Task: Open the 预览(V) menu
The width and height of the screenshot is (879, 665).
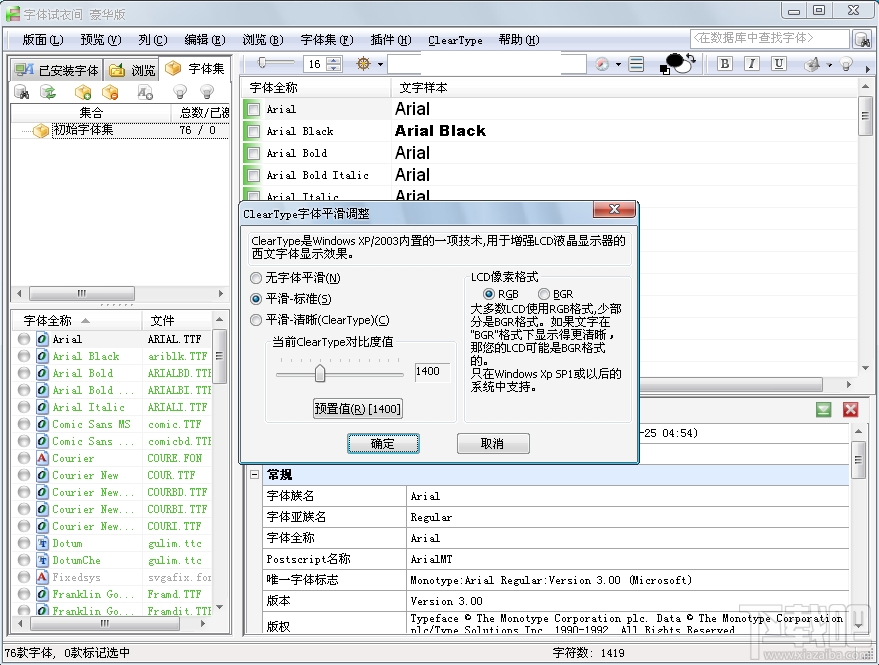Action: [101, 40]
